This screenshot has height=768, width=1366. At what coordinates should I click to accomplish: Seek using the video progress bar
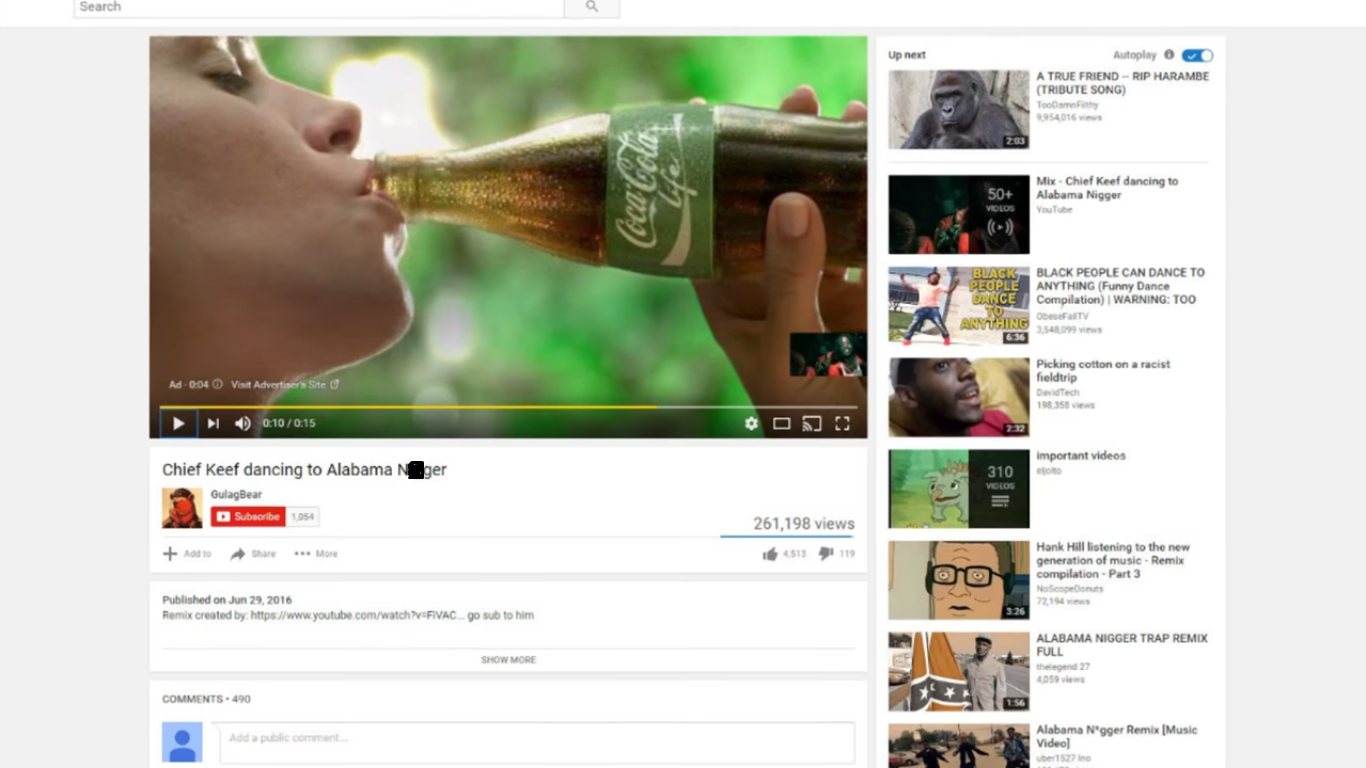click(x=508, y=407)
